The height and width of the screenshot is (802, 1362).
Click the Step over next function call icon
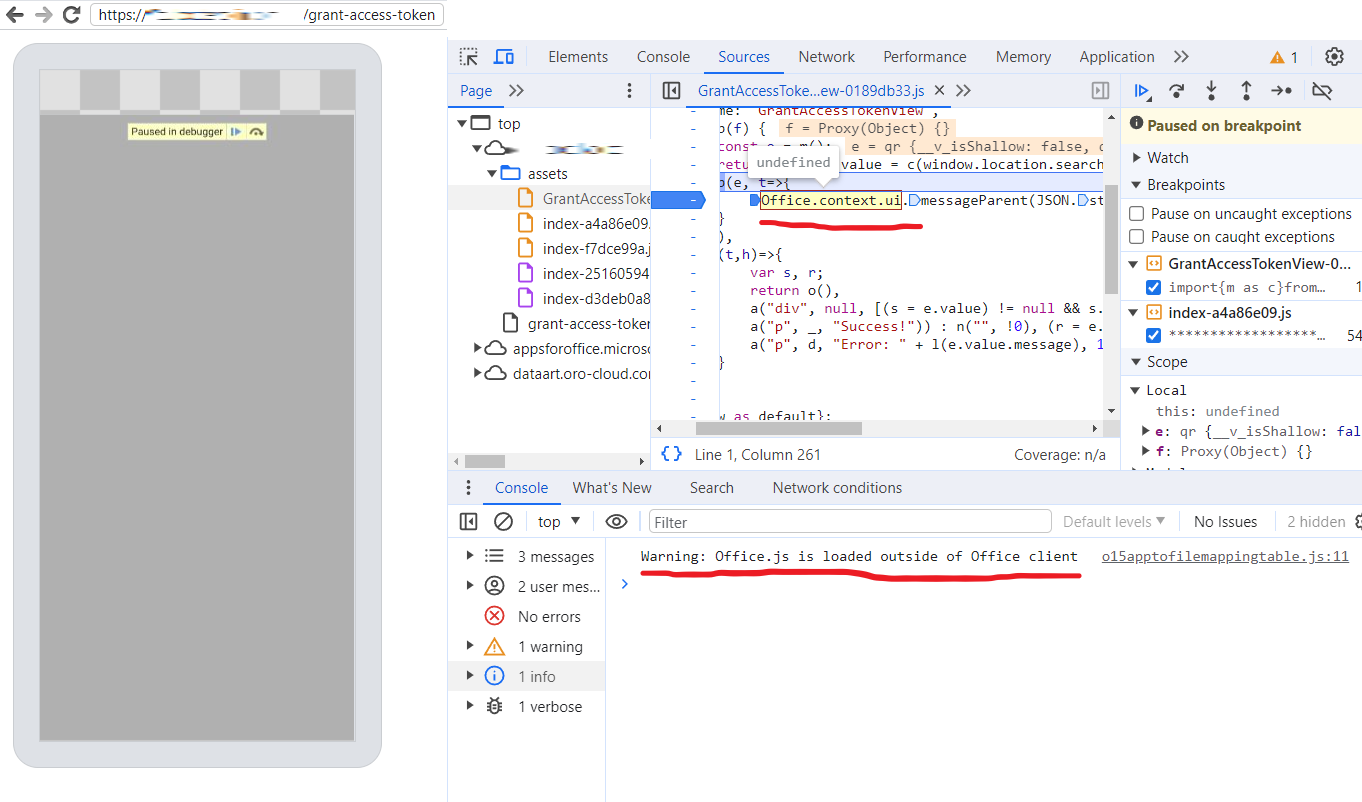pos(1177,90)
